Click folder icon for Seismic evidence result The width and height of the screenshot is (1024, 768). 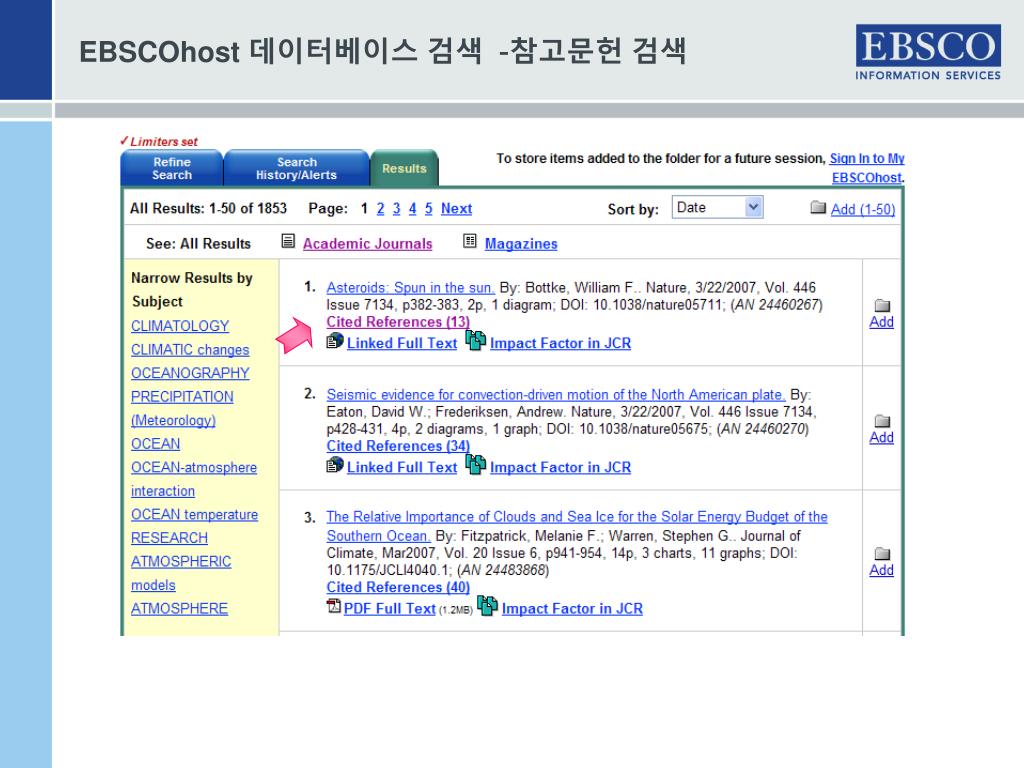[882, 421]
